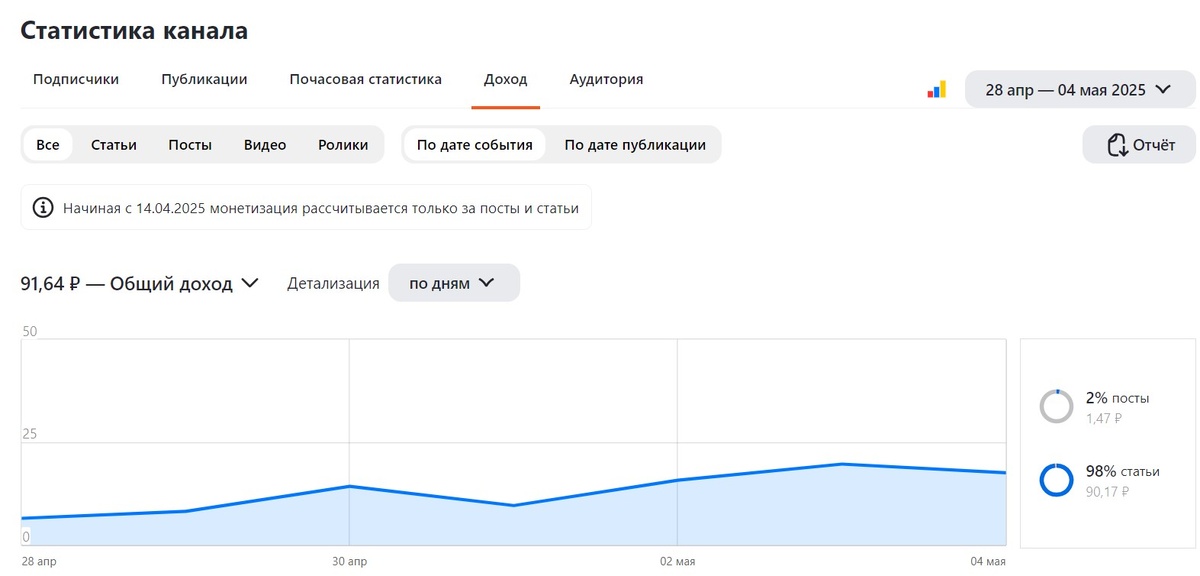Screen dimensions: 1200x576
Task: Filter income by Статьи
Action: pyautogui.click(x=114, y=145)
